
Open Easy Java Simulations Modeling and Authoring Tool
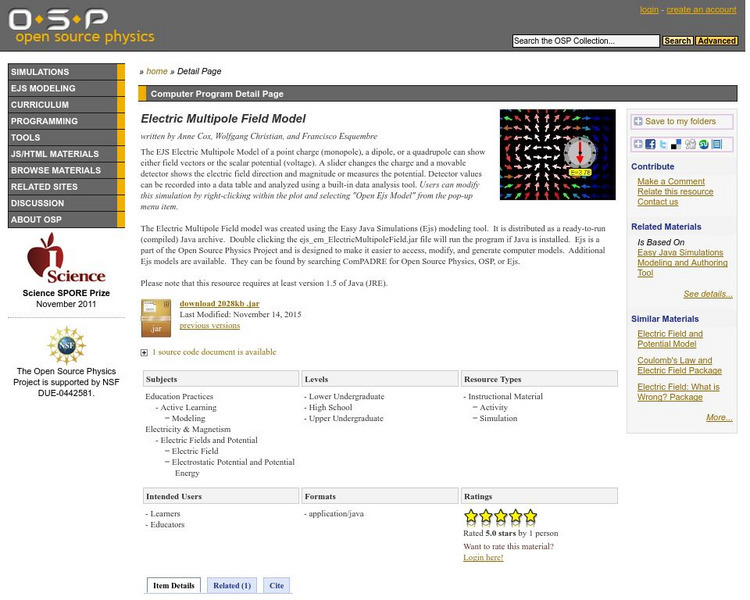(682, 263)
